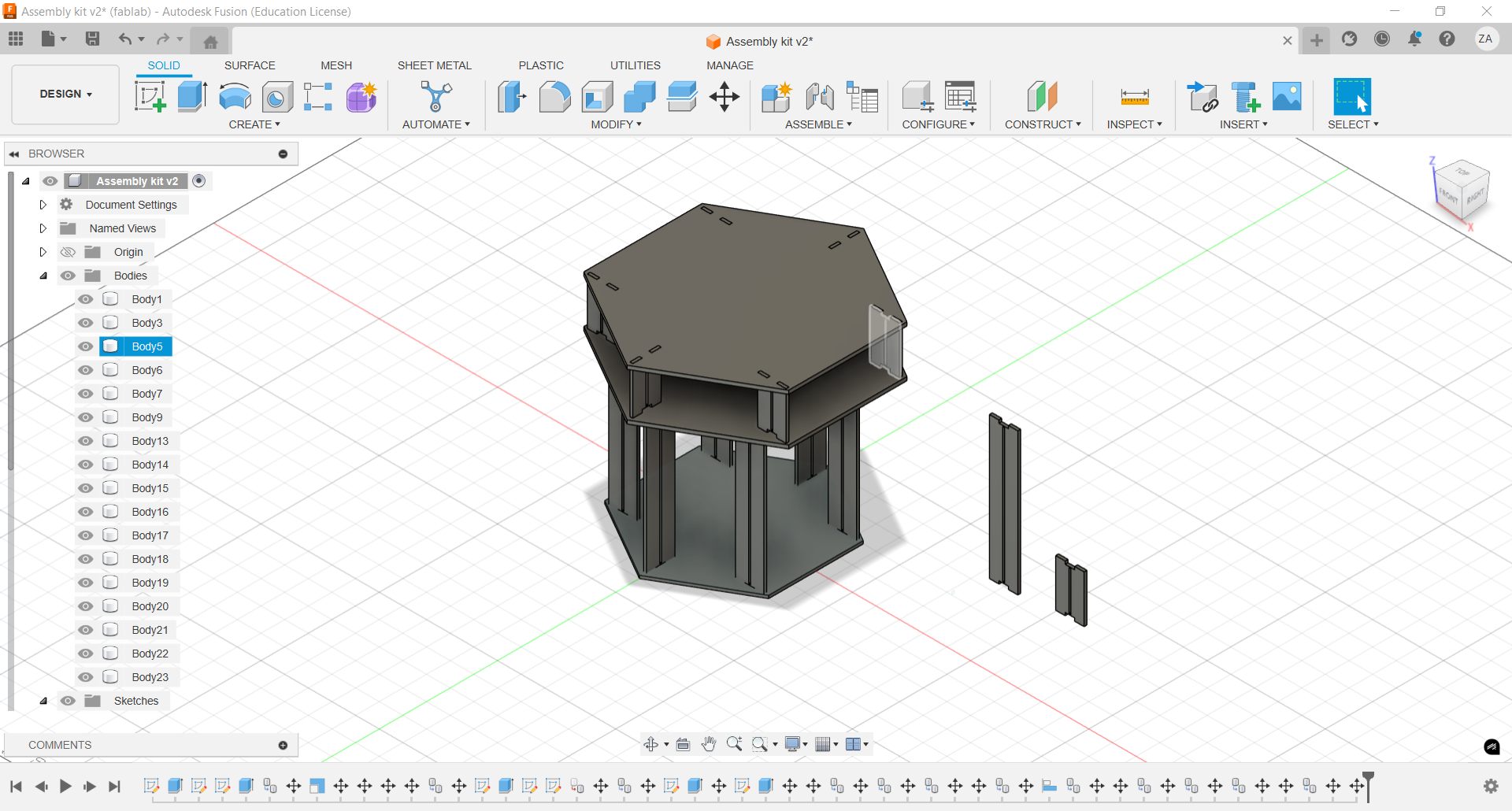Screen dimensions: 1512x811
Task: Switch to the SURFACE tab
Action: pyautogui.click(x=250, y=65)
